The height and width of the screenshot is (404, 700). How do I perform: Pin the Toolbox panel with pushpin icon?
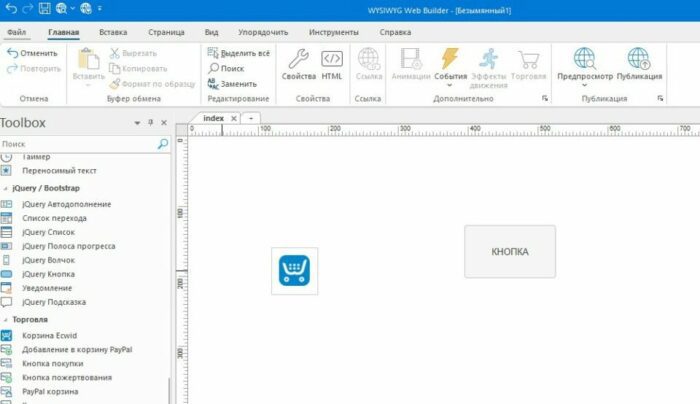click(150, 122)
